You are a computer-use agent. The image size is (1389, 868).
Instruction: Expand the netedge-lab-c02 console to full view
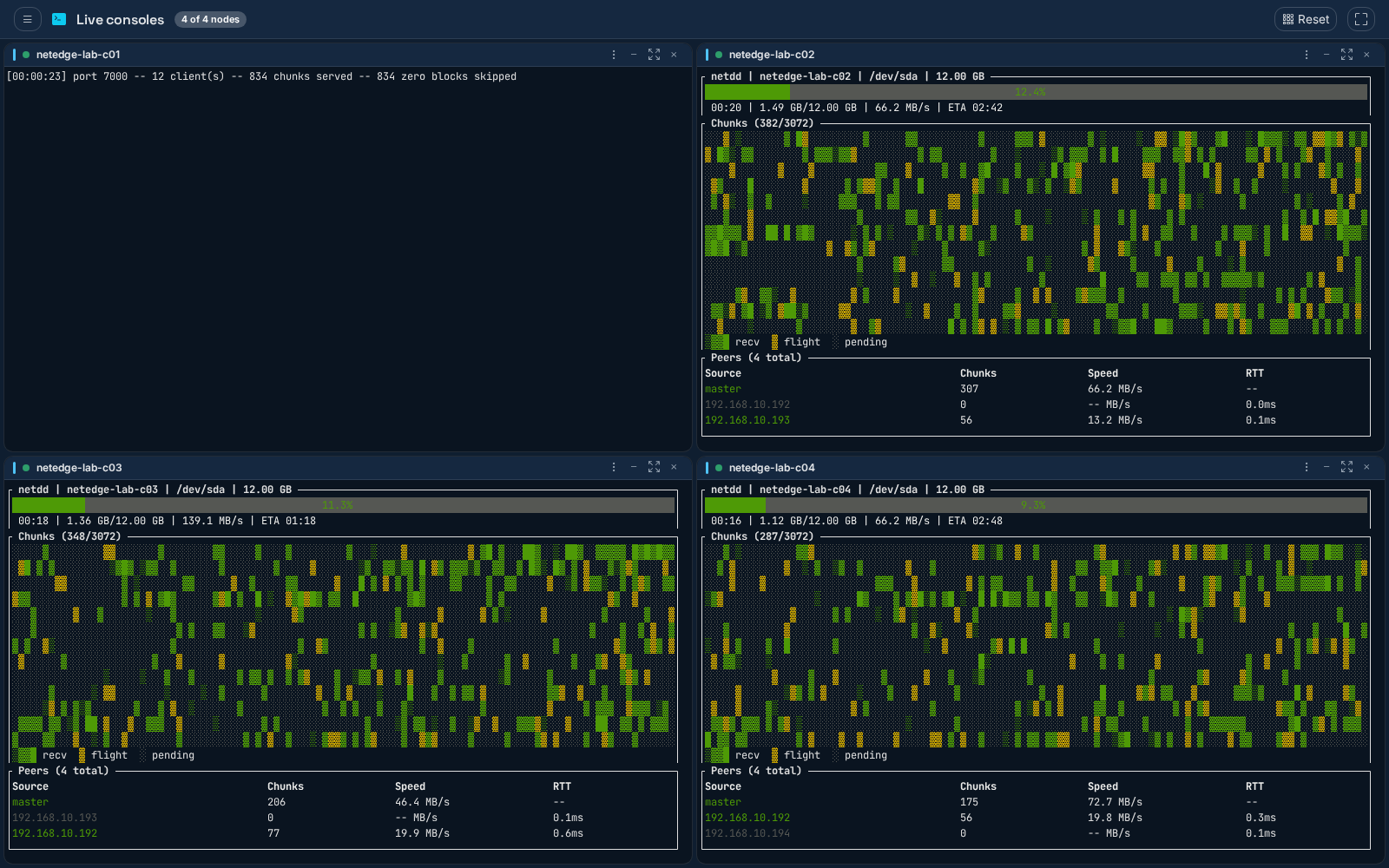point(1346,55)
